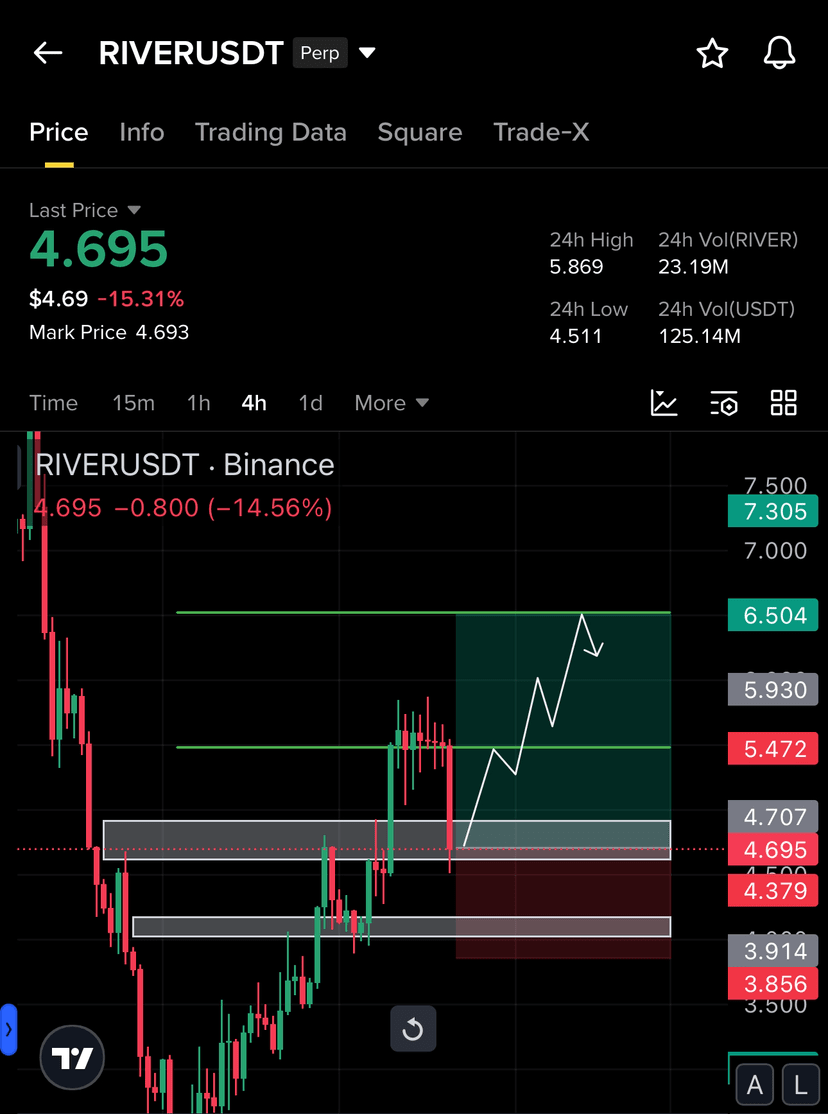This screenshot has height=1114, width=828.
Task: Reset chart view with circular arrow button
Action: (413, 1029)
